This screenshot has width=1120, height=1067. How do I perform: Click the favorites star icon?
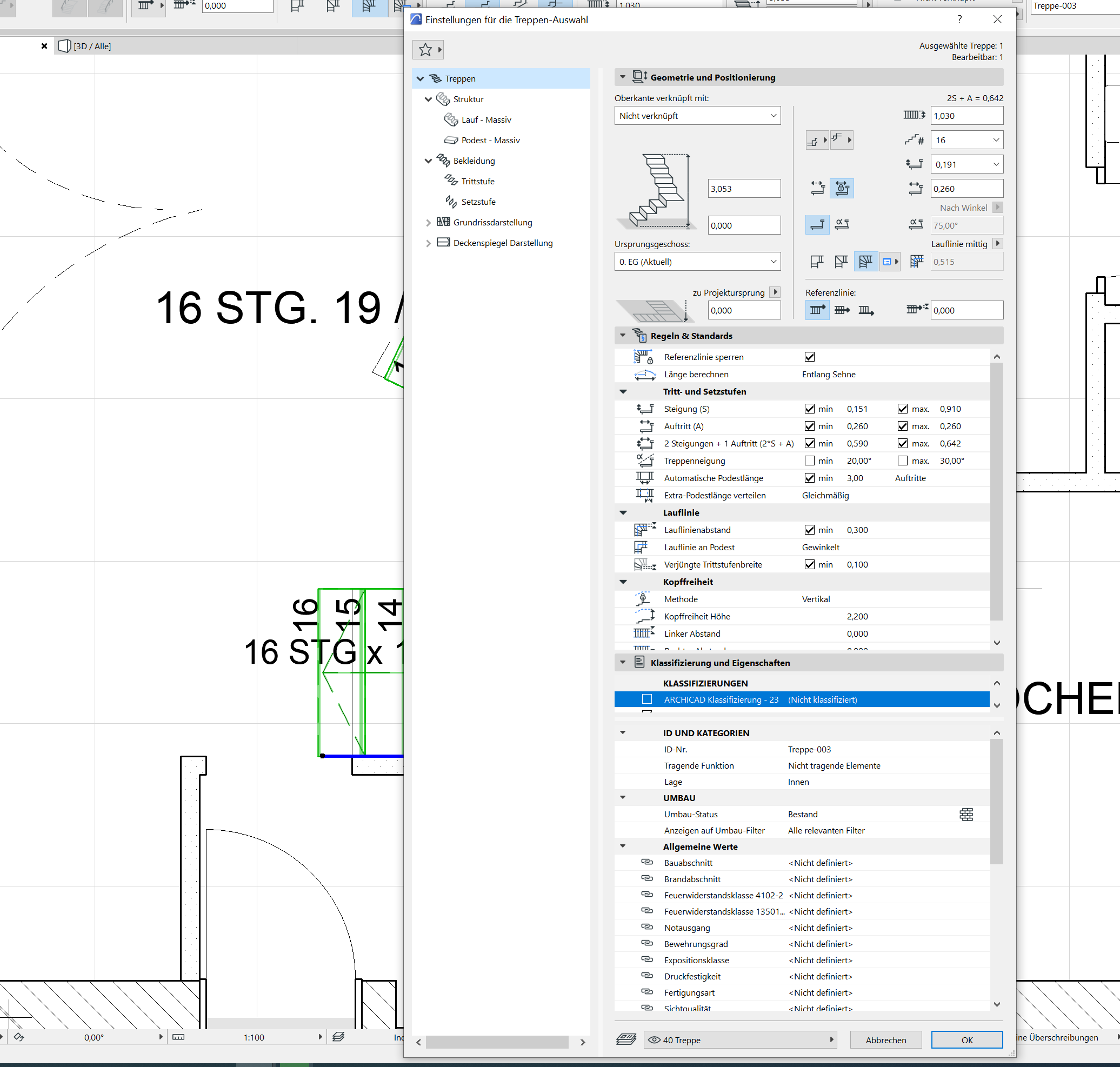coord(425,50)
